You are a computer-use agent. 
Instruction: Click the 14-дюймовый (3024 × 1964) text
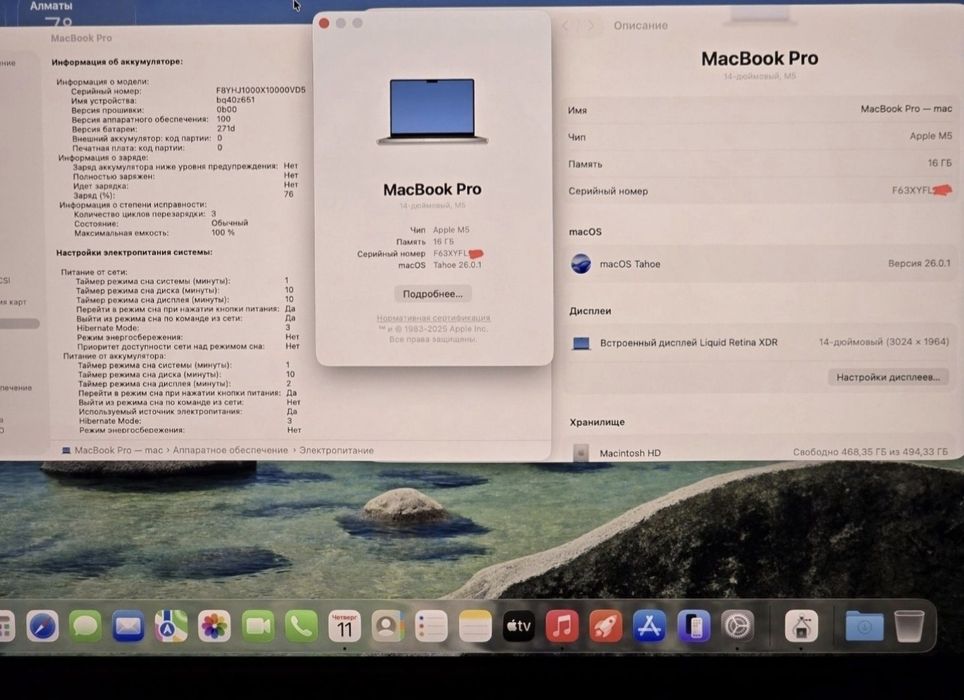883,342
